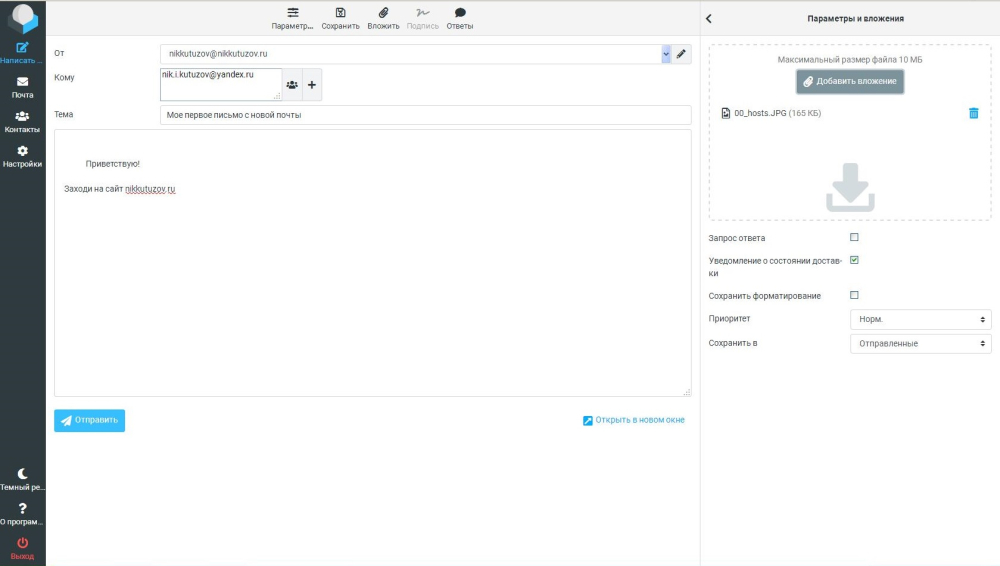This screenshot has width=1000, height=566.
Task: Delete the 00_hosts.JPG attachment
Action: pyautogui.click(x=973, y=113)
